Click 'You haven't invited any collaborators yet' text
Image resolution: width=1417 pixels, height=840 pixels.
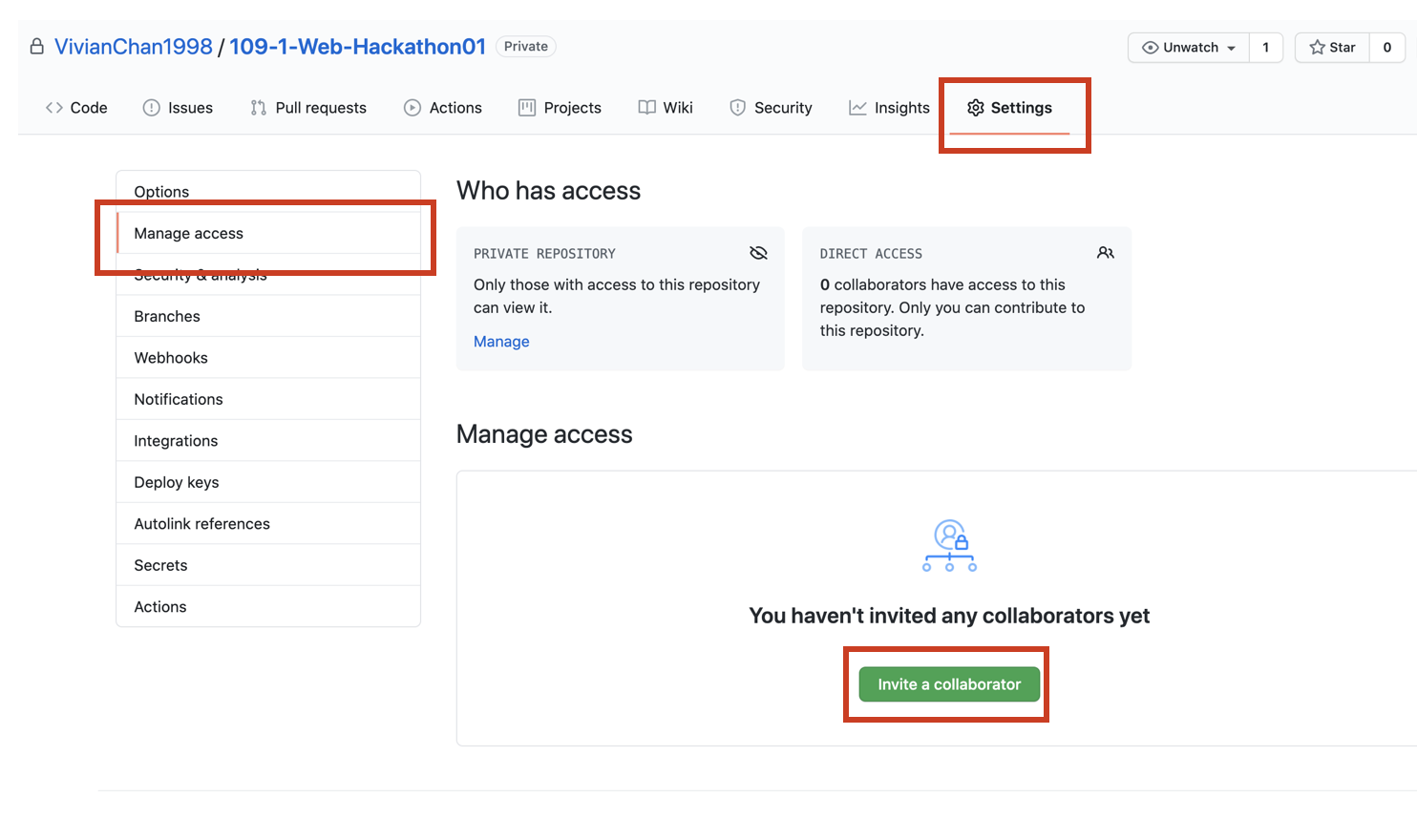tap(949, 616)
